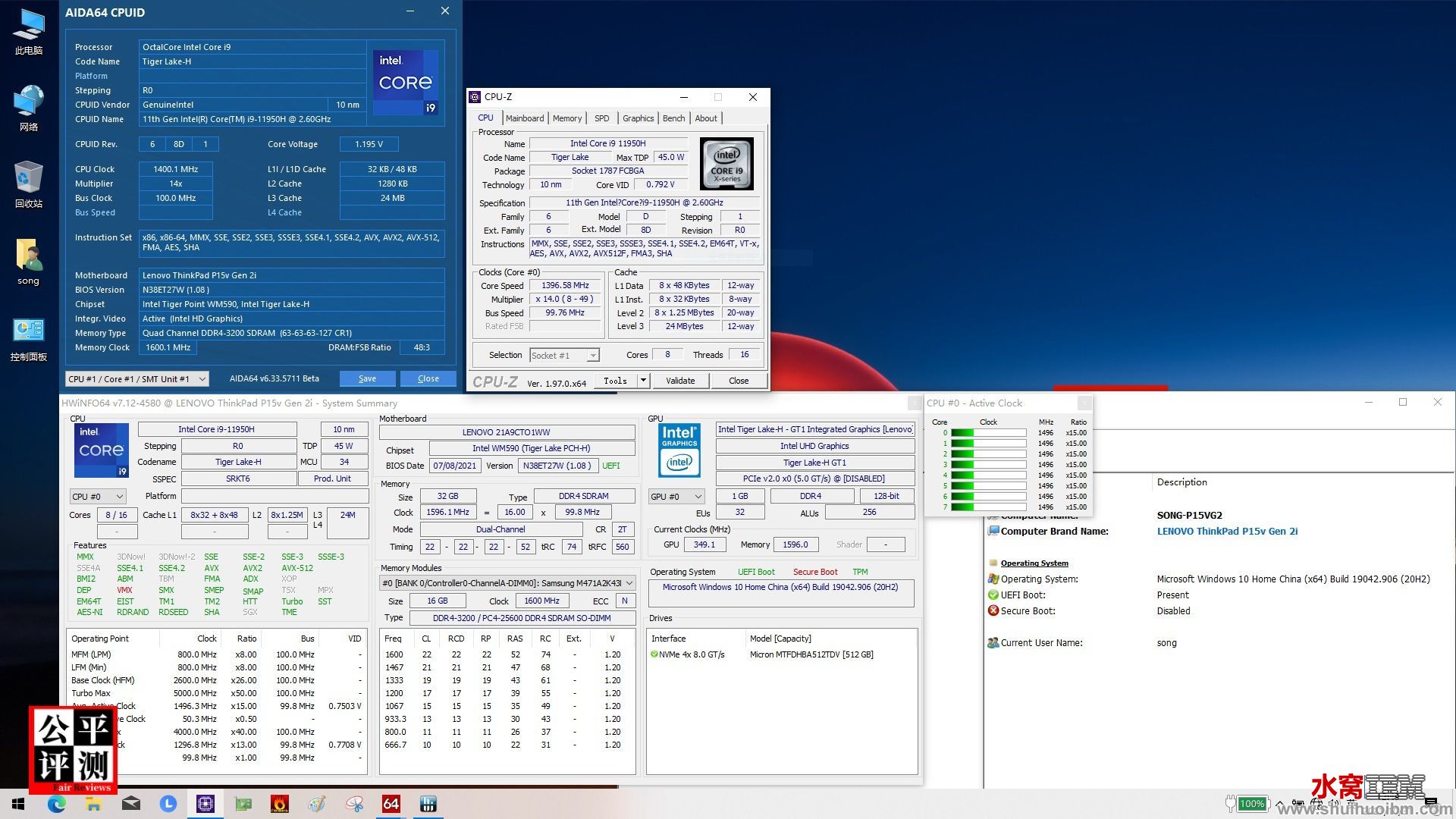1456x819 pixels.
Task: Click the Micron MTFDHBA512TDV drive row
Action: click(781, 654)
